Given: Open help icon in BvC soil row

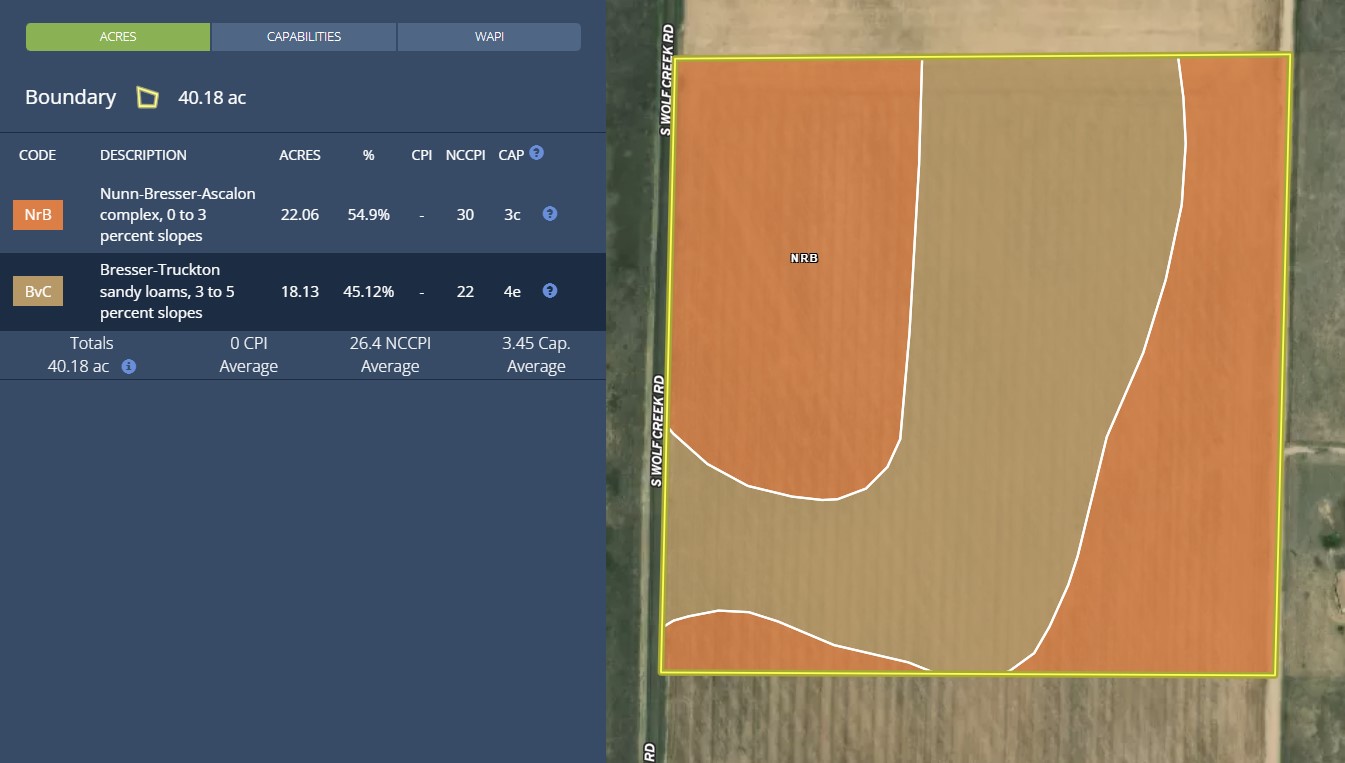Looking at the screenshot, I should pos(549,291).
